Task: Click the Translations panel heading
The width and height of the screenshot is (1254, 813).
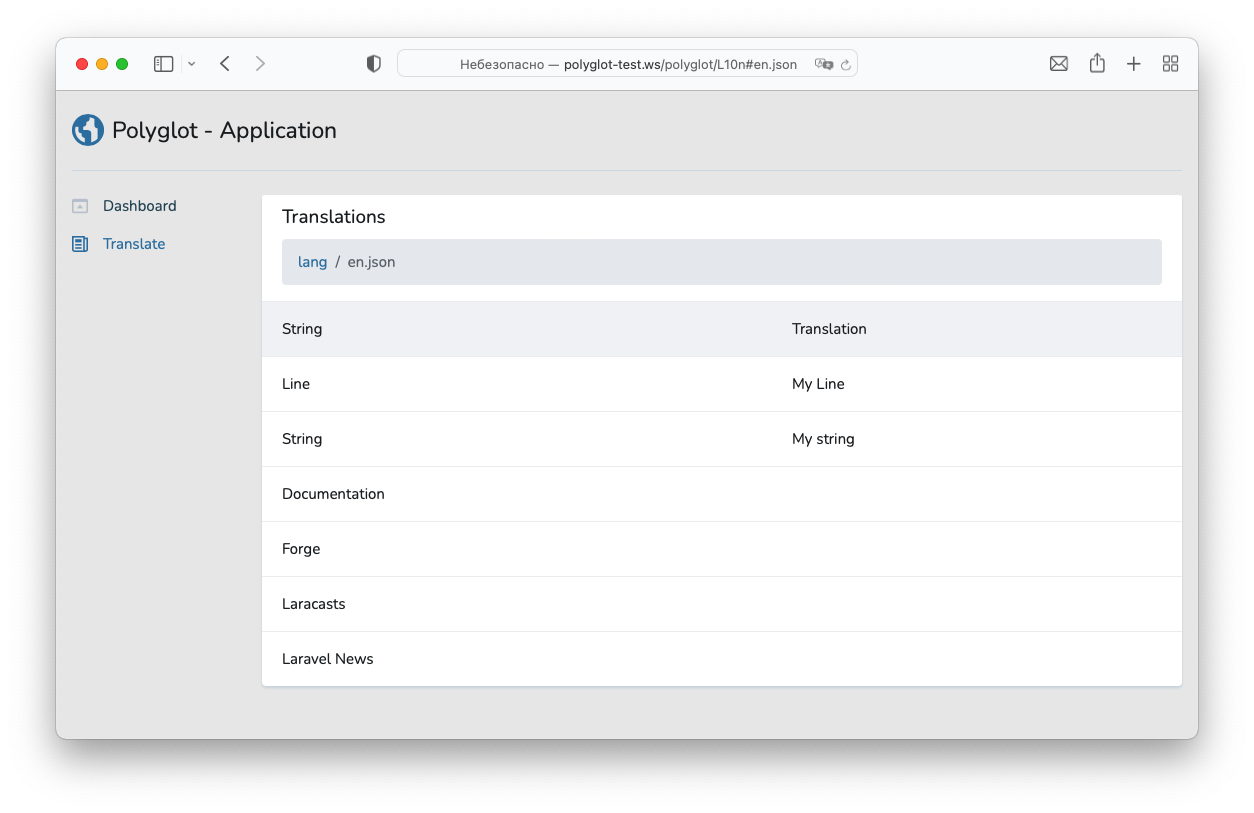Action: (x=334, y=217)
